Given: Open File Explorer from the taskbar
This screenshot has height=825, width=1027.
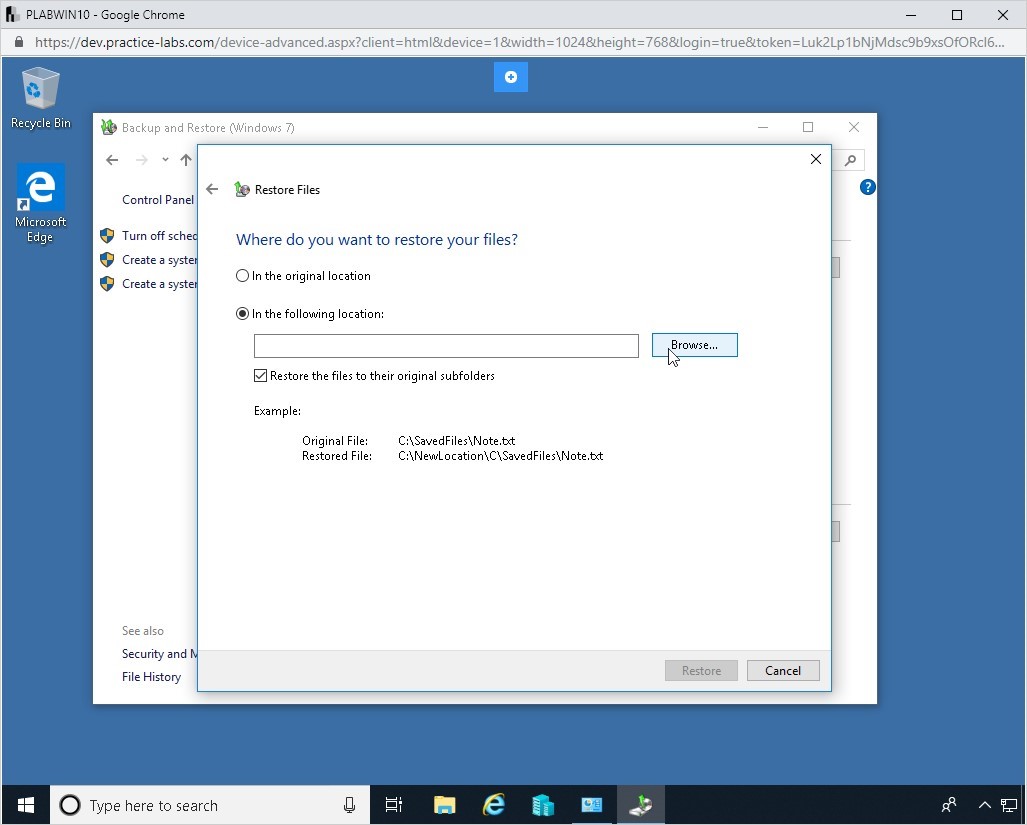Looking at the screenshot, I should click(x=444, y=805).
